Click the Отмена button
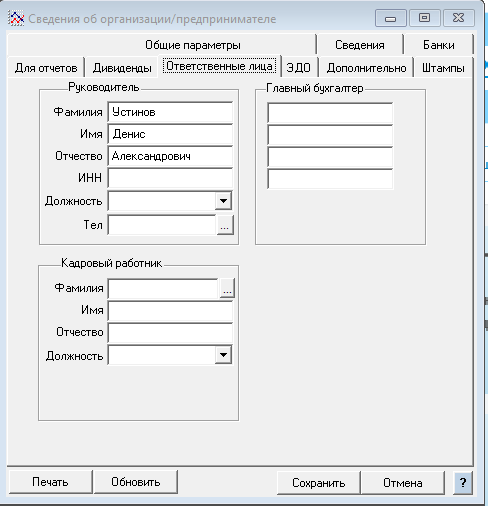 (x=403, y=483)
